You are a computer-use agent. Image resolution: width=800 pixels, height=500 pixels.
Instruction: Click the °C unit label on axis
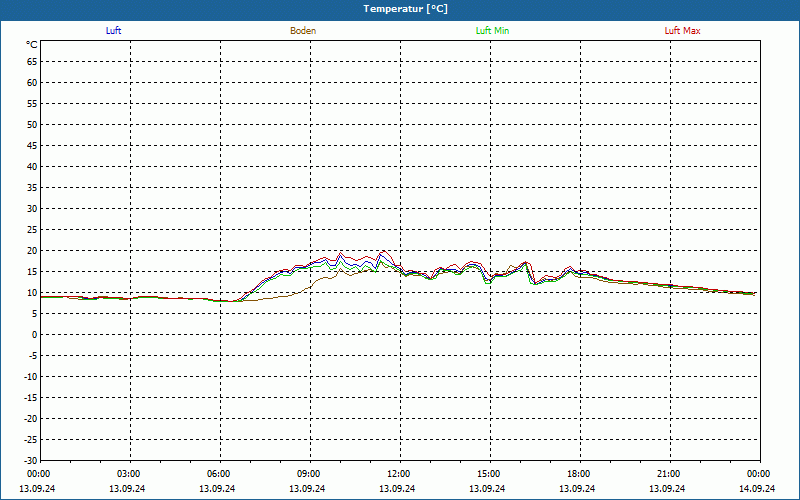point(32,45)
